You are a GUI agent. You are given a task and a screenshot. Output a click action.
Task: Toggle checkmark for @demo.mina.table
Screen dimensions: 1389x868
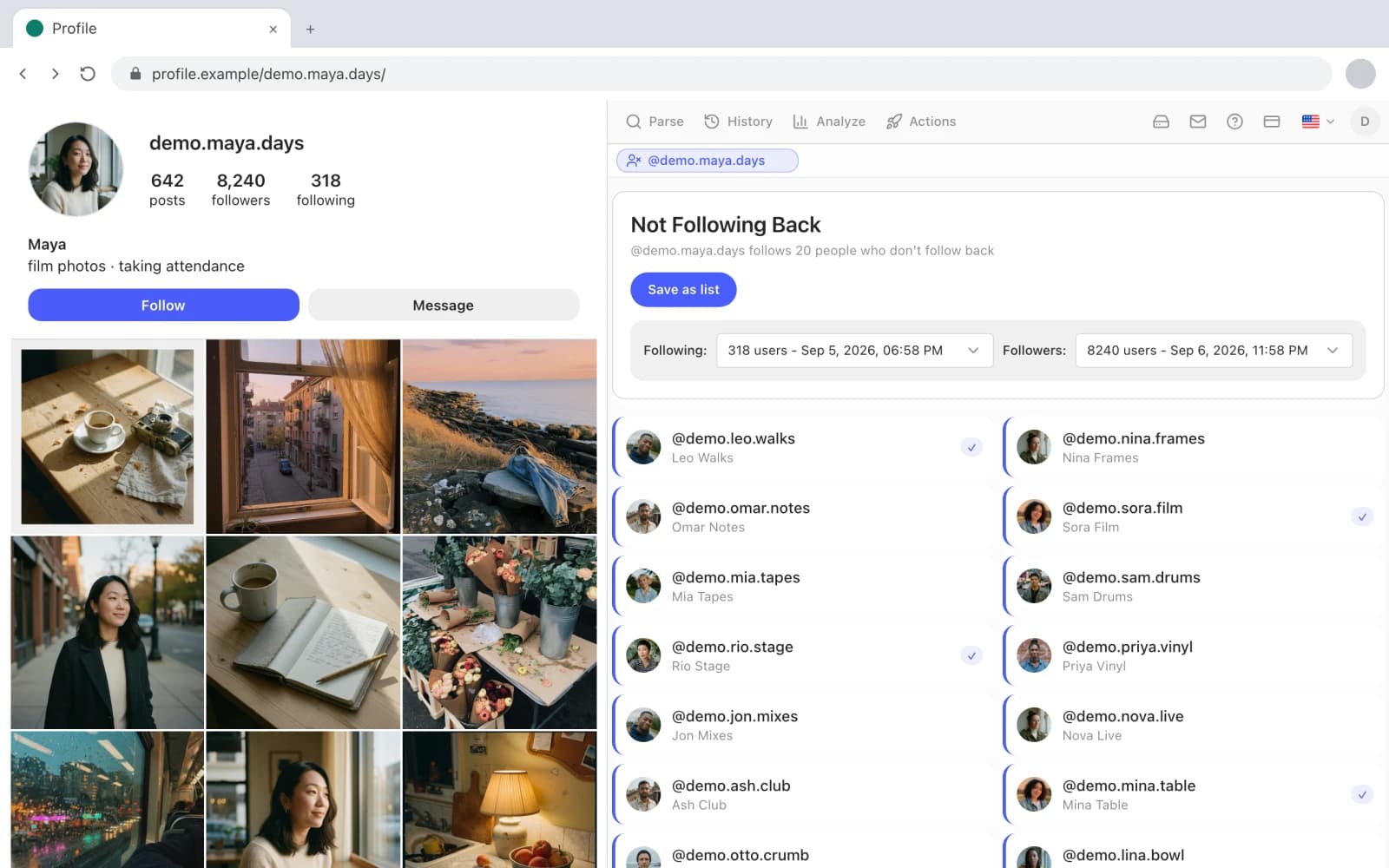coord(1362,795)
